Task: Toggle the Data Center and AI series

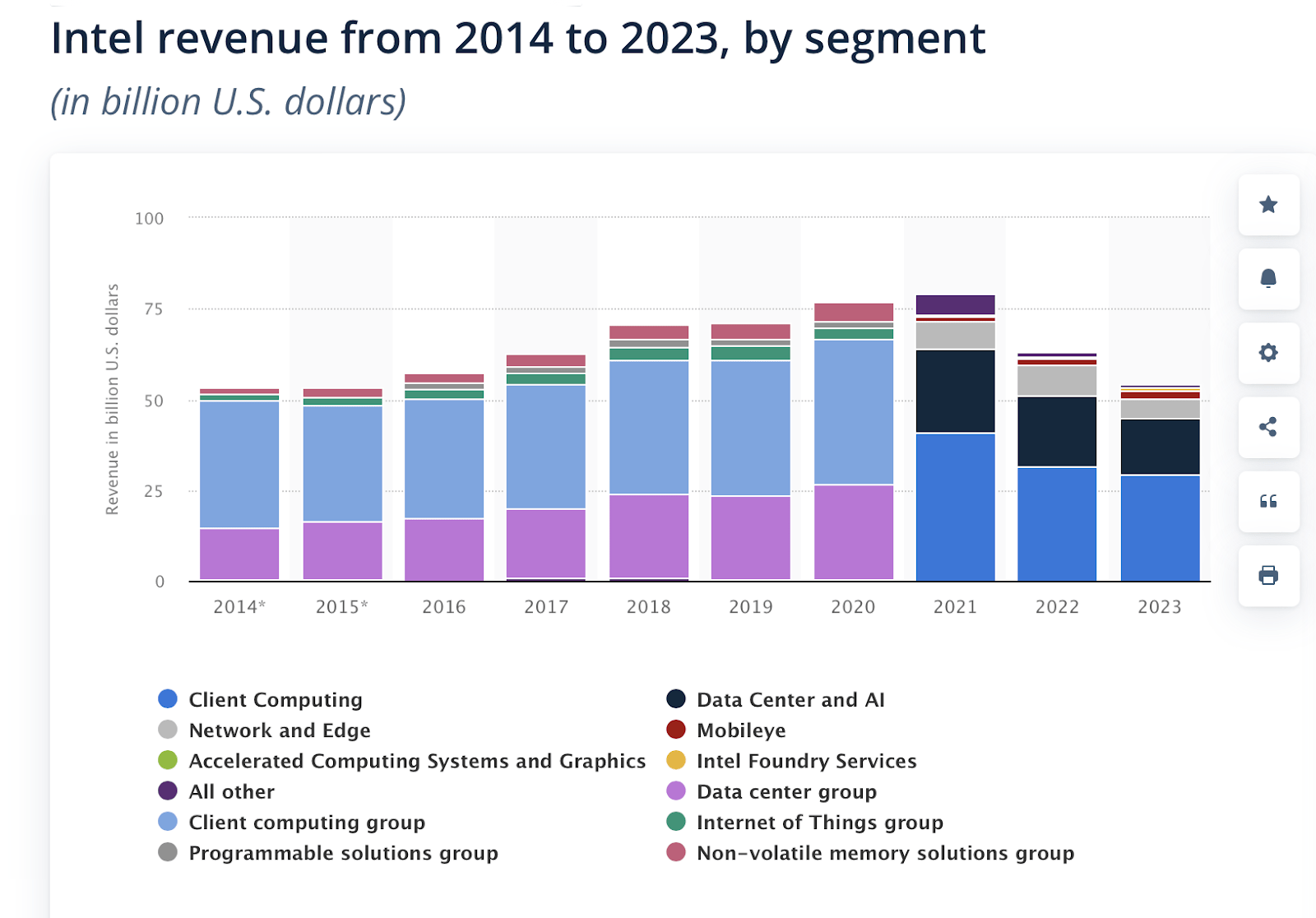Action: point(674,699)
